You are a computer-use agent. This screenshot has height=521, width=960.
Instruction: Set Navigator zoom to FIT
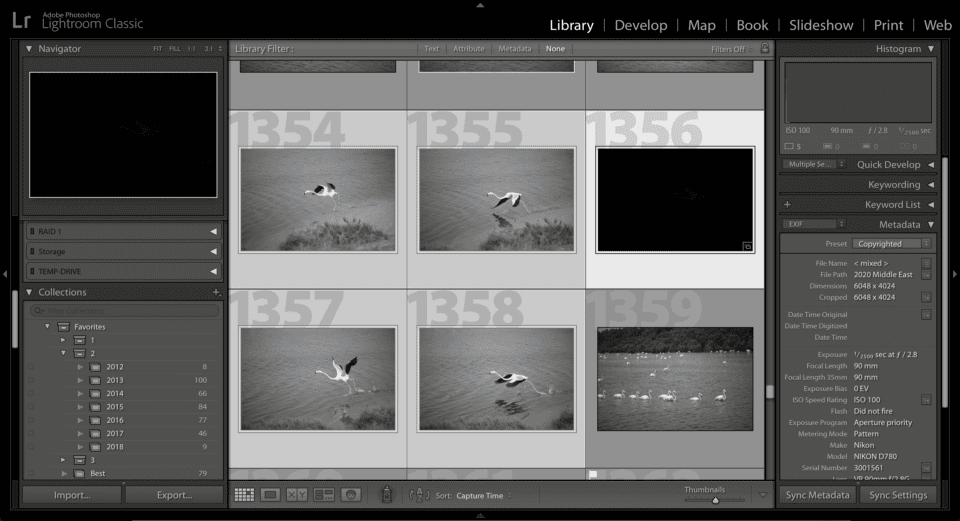[x=157, y=49]
